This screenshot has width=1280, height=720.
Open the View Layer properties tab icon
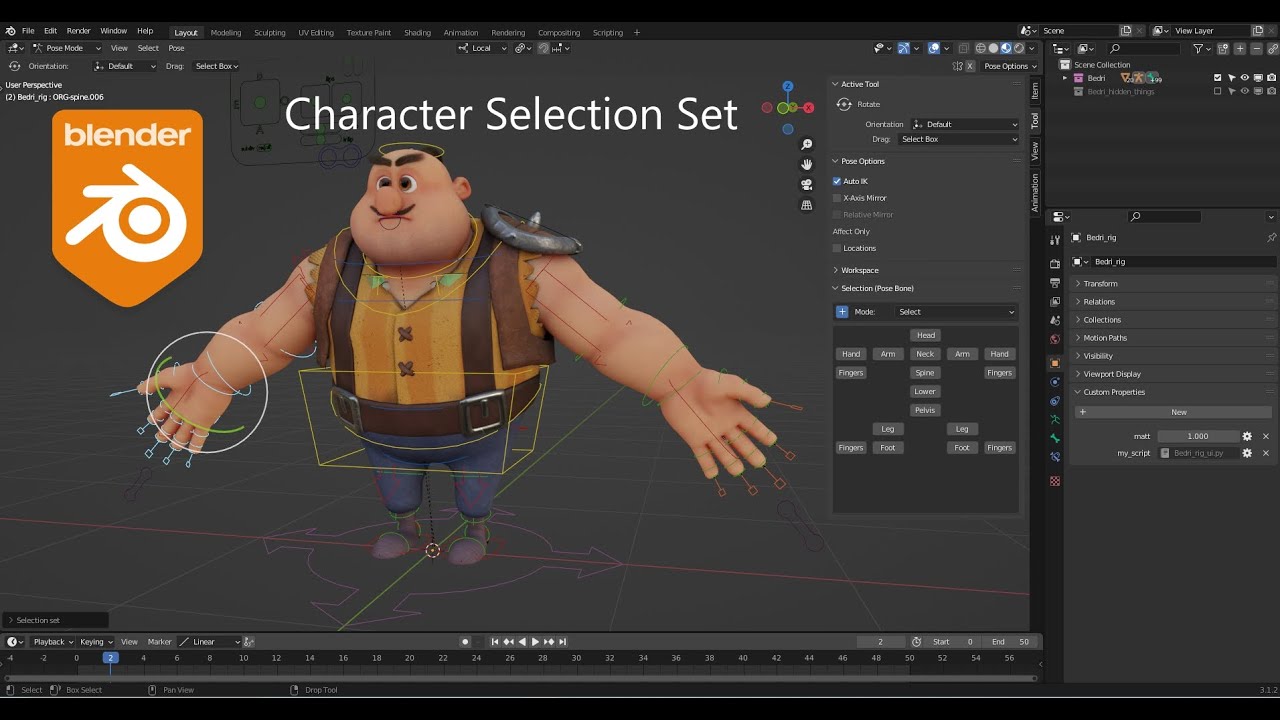click(x=1054, y=302)
